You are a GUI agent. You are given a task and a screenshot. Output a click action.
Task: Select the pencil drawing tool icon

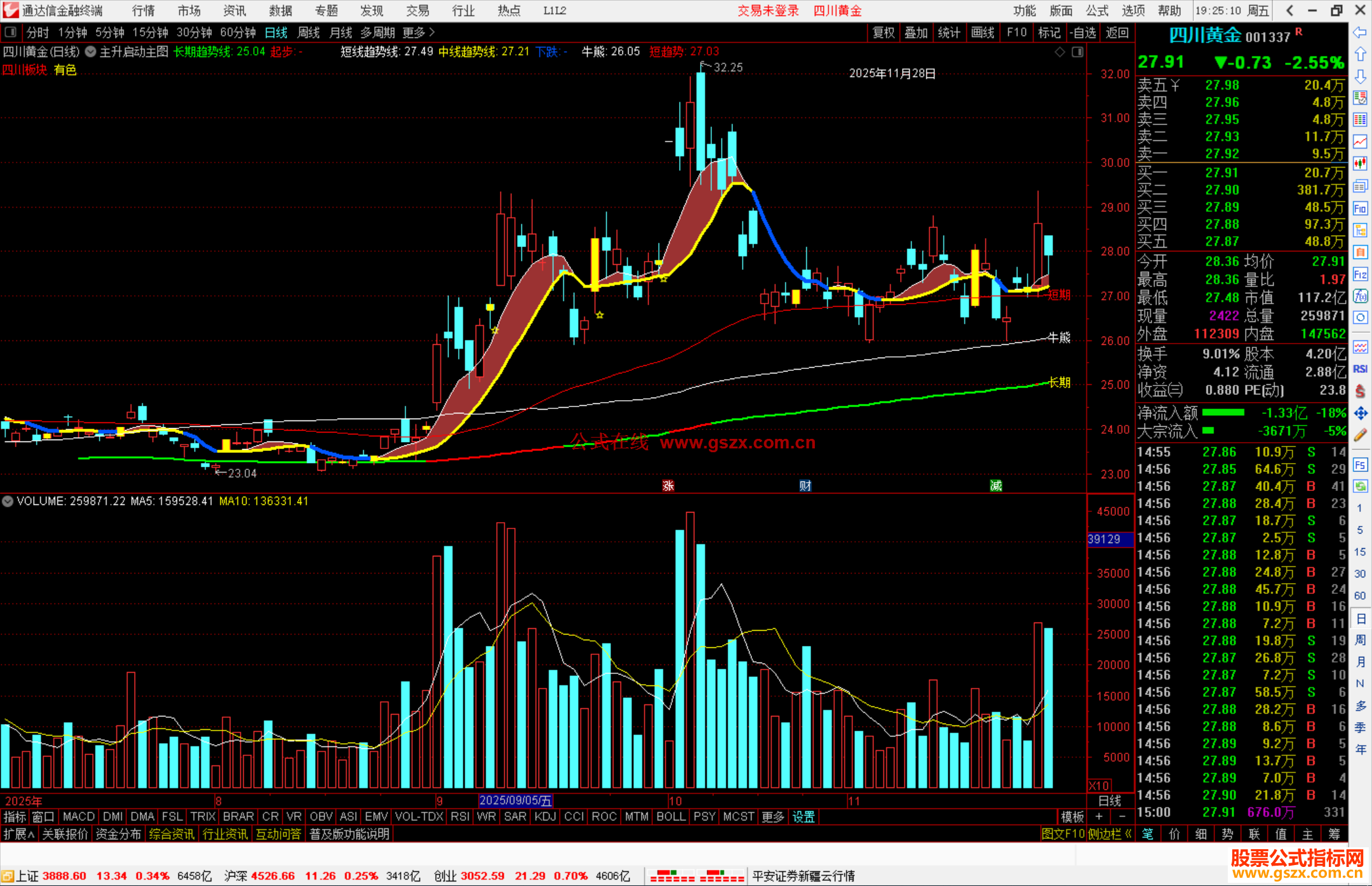point(1360,436)
